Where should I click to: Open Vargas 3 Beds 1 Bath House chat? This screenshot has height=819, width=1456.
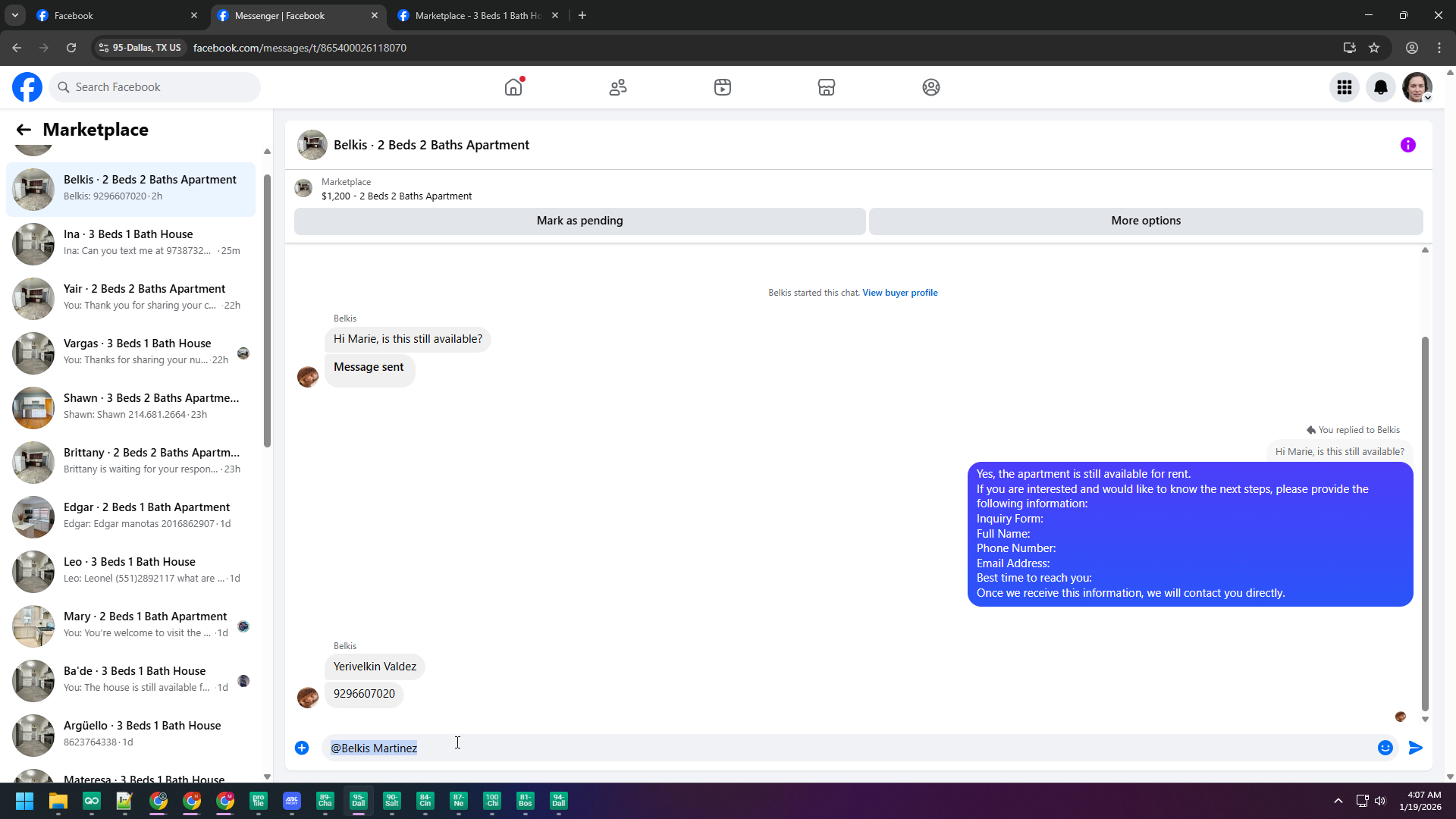130,353
